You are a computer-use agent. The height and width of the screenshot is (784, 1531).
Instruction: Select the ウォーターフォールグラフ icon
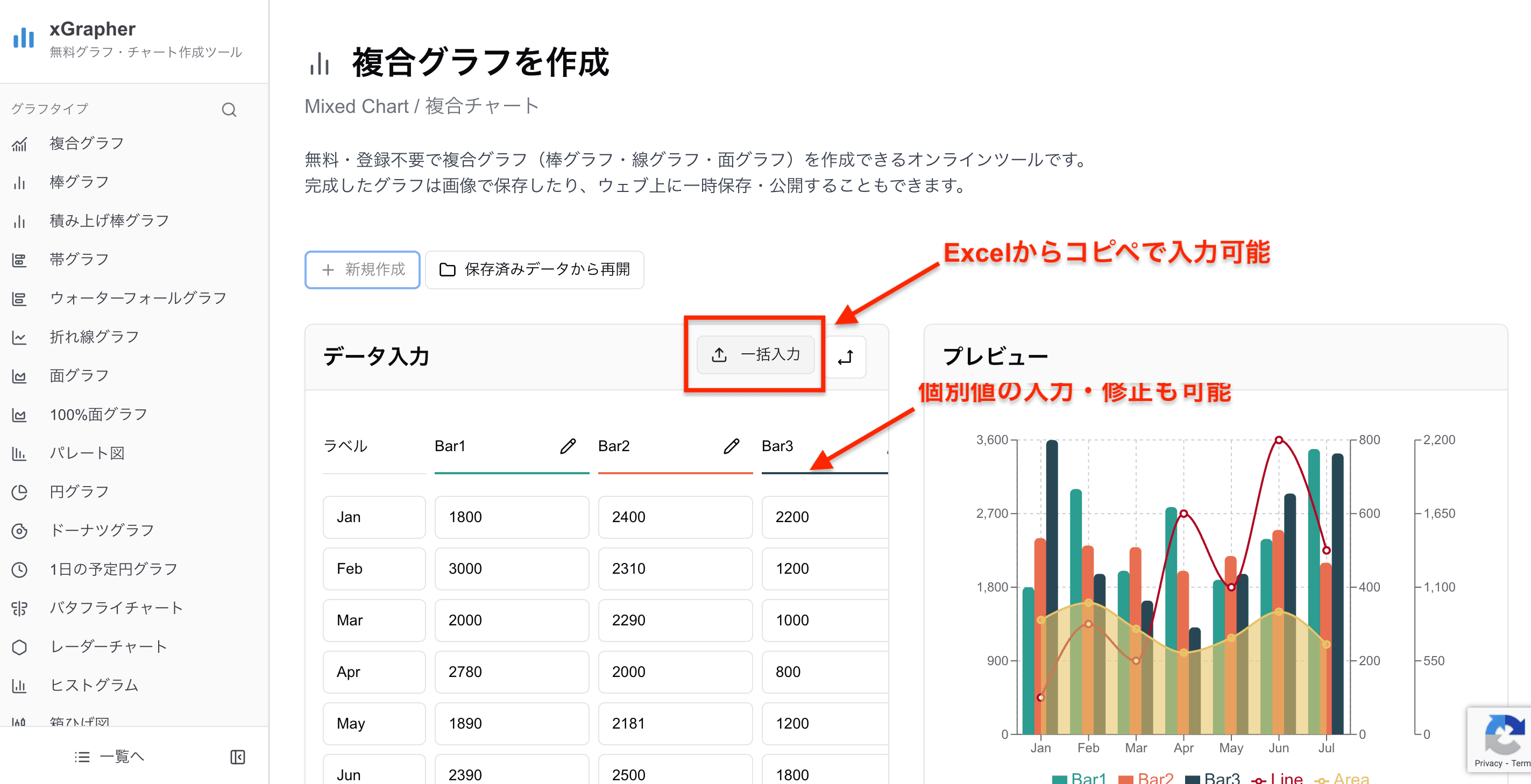[x=19, y=297]
